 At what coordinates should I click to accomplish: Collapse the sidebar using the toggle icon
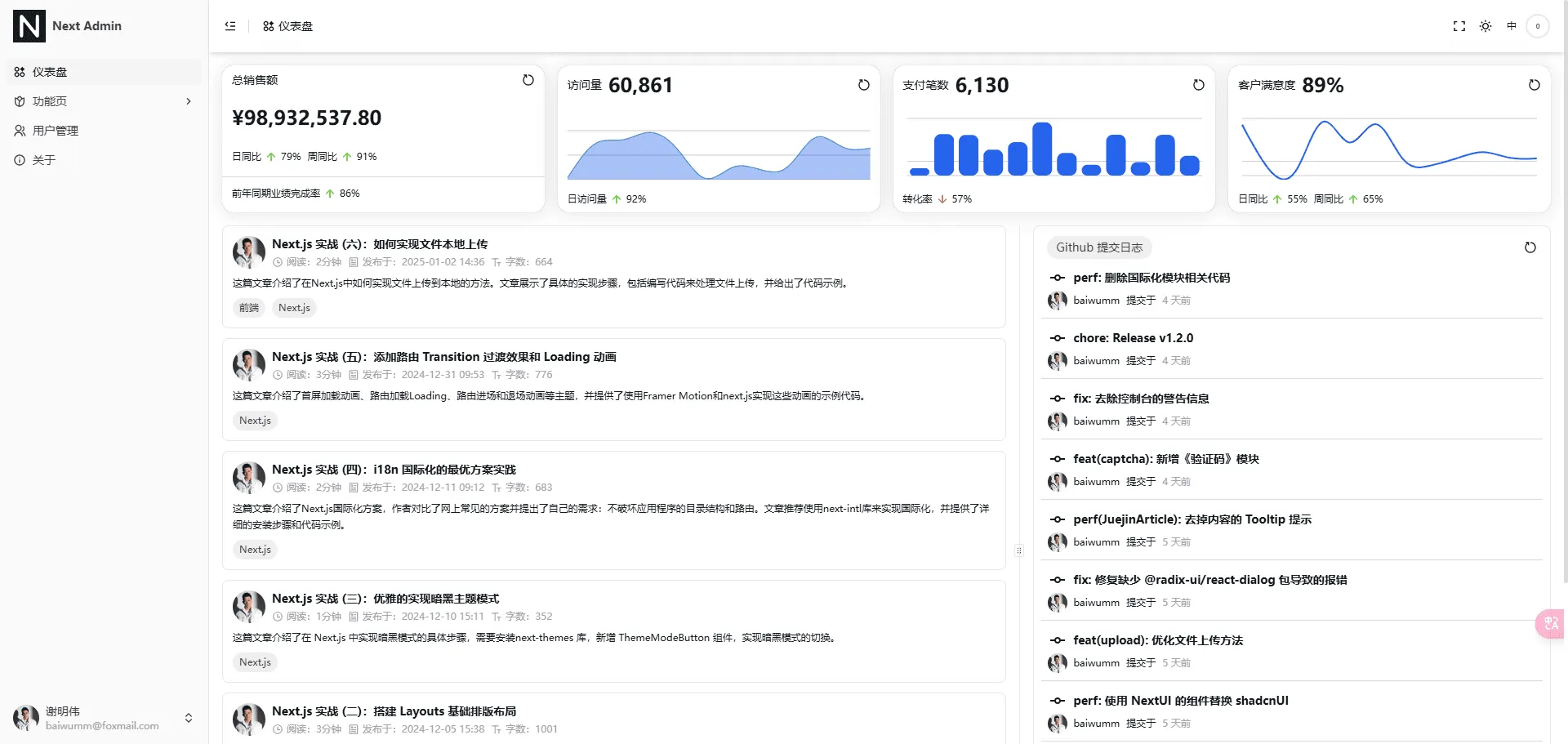tap(230, 26)
